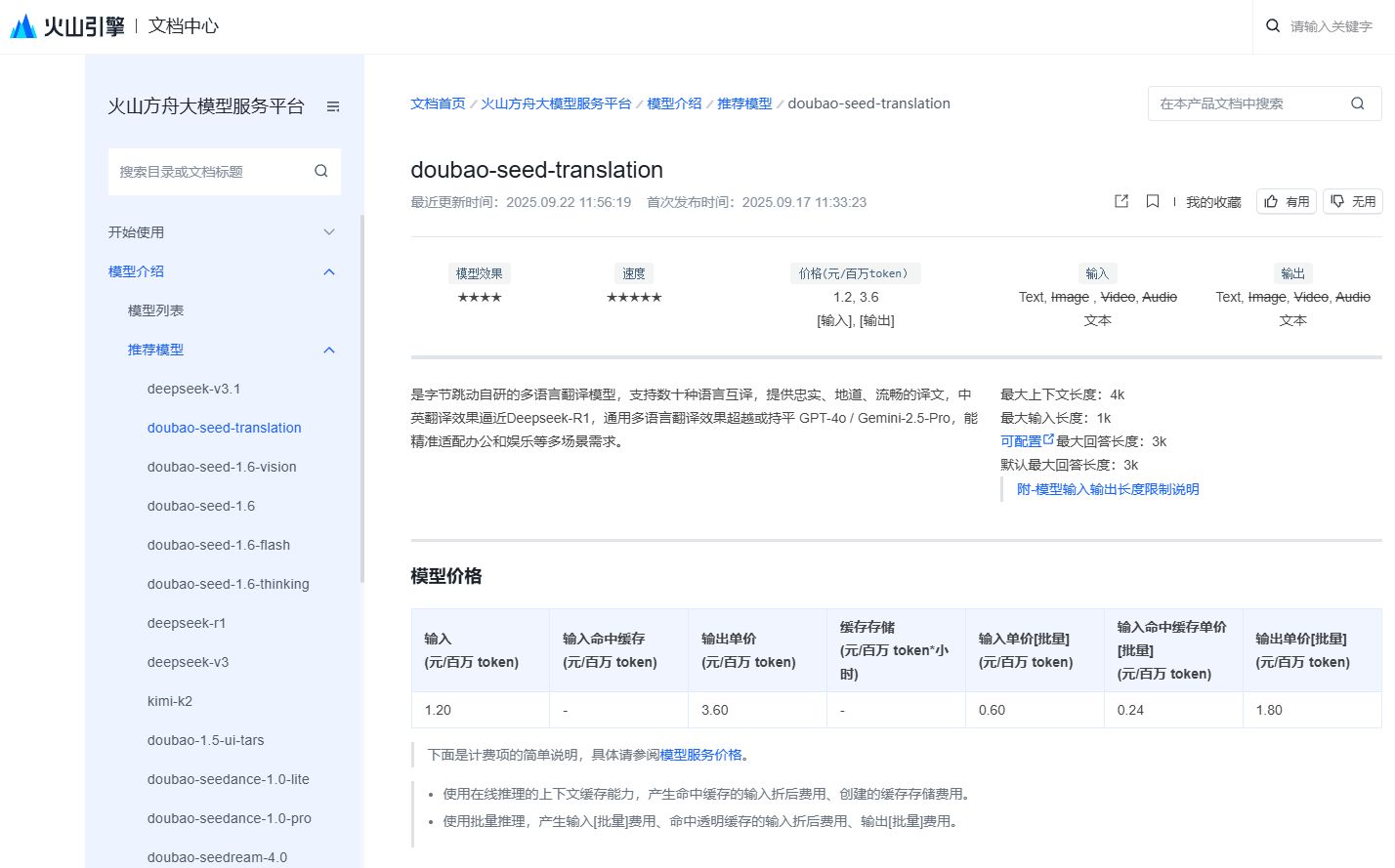1395x868 pixels.
Task: Open the deepseek-v3 sidebar entry
Action: pyautogui.click(x=189, y=662)
